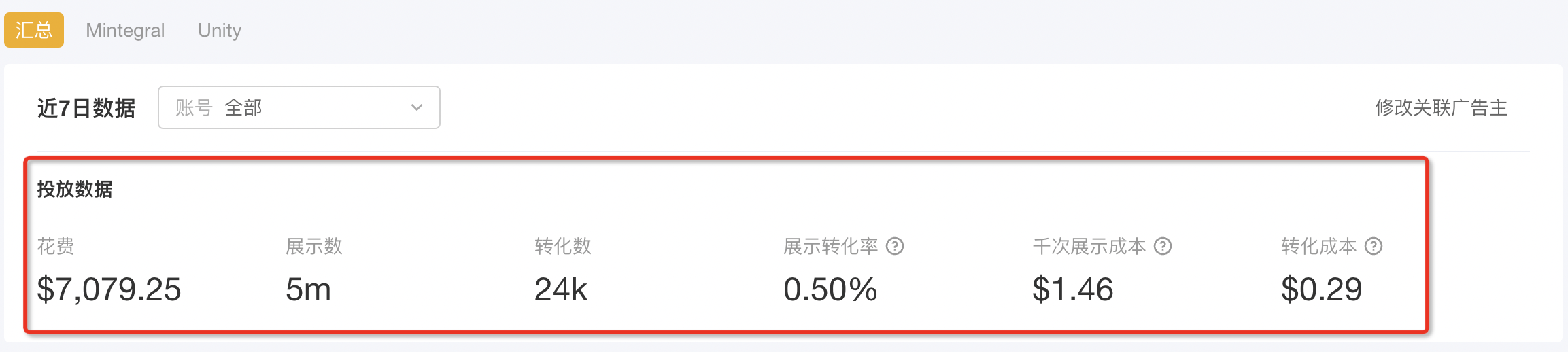Click help icon beside 转化成本
This screenshot has width=1568, height=352.
[x=1374, y=246]
